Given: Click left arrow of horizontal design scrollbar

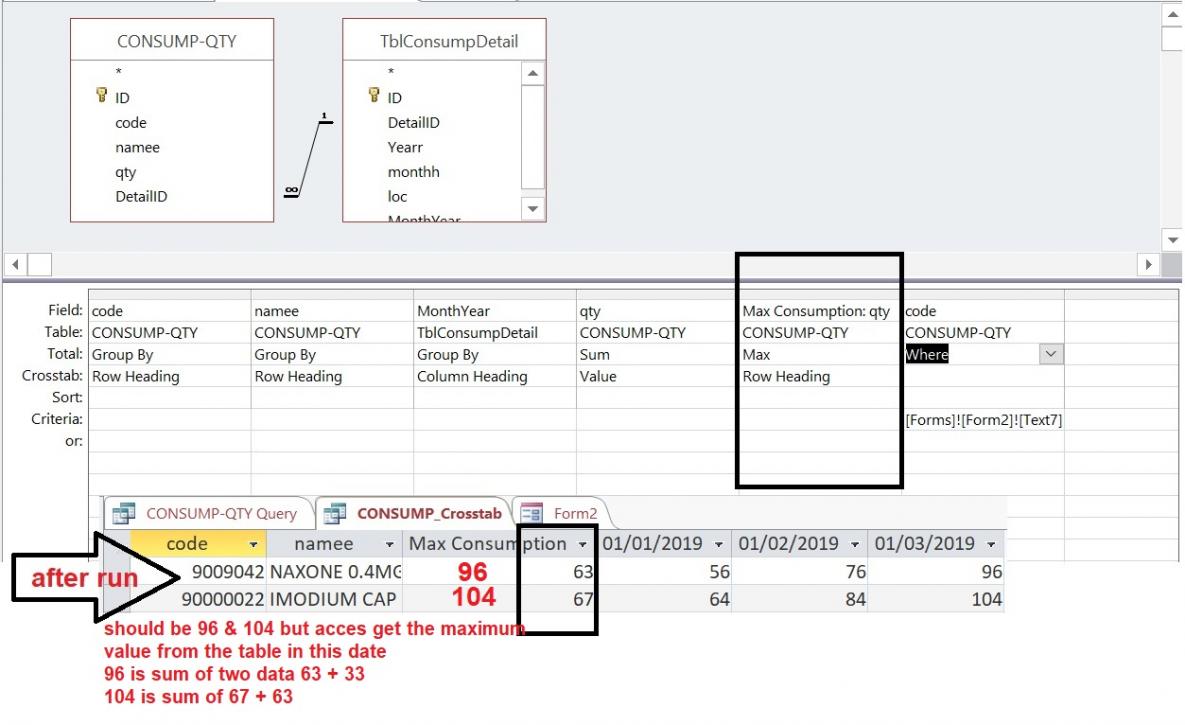Looking at the screenshot, I should tap(15, 265).
